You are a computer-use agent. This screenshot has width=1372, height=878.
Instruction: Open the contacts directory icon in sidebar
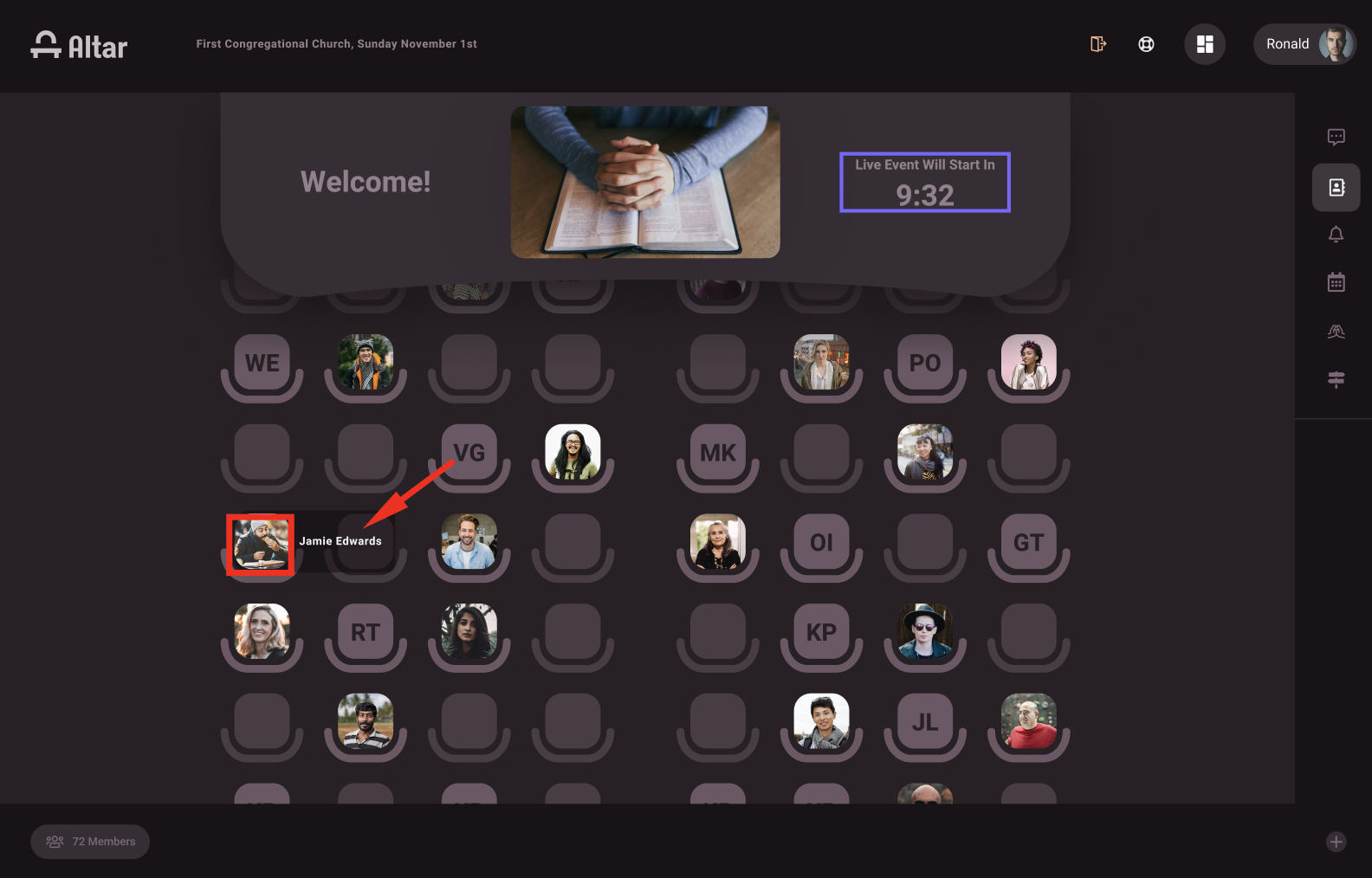[1336, 187]
